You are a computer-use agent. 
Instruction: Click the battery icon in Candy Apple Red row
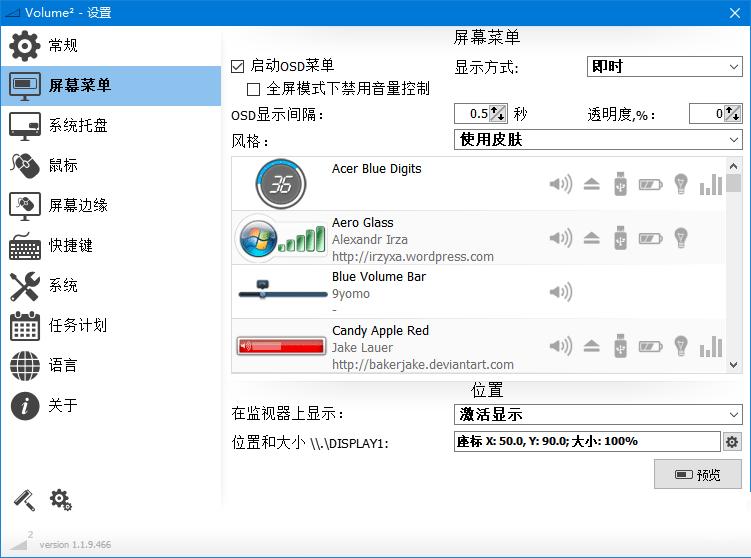click(x=650, y=346)
